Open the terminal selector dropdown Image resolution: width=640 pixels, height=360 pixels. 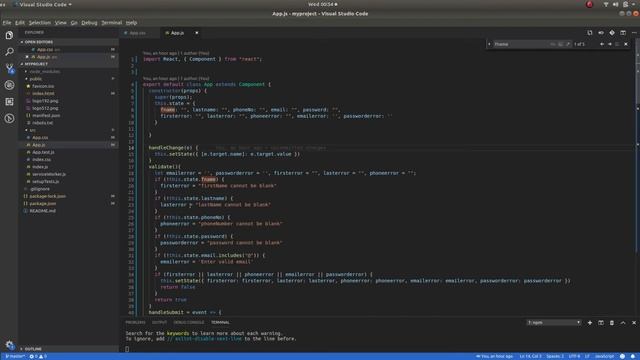(554, 323)
